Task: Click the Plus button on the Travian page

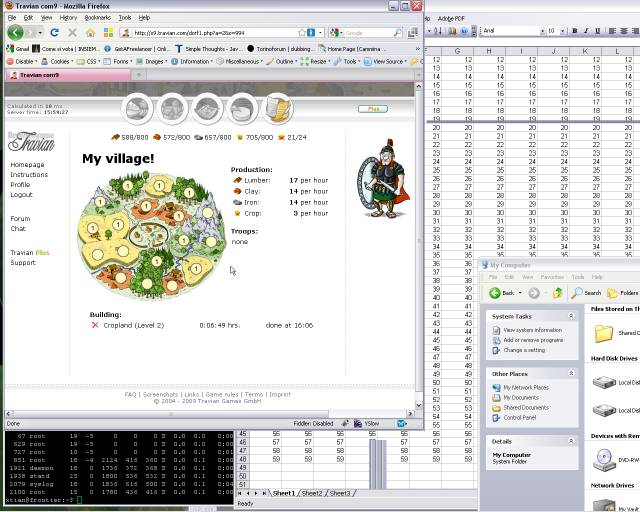Action: [373, 109]
